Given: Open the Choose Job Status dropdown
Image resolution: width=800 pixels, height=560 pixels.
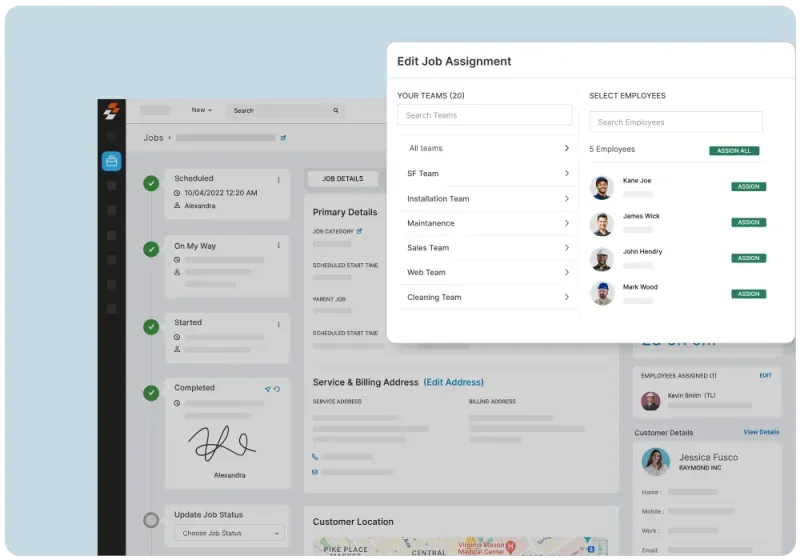Looking at the screenshot, I should (228, 533).
